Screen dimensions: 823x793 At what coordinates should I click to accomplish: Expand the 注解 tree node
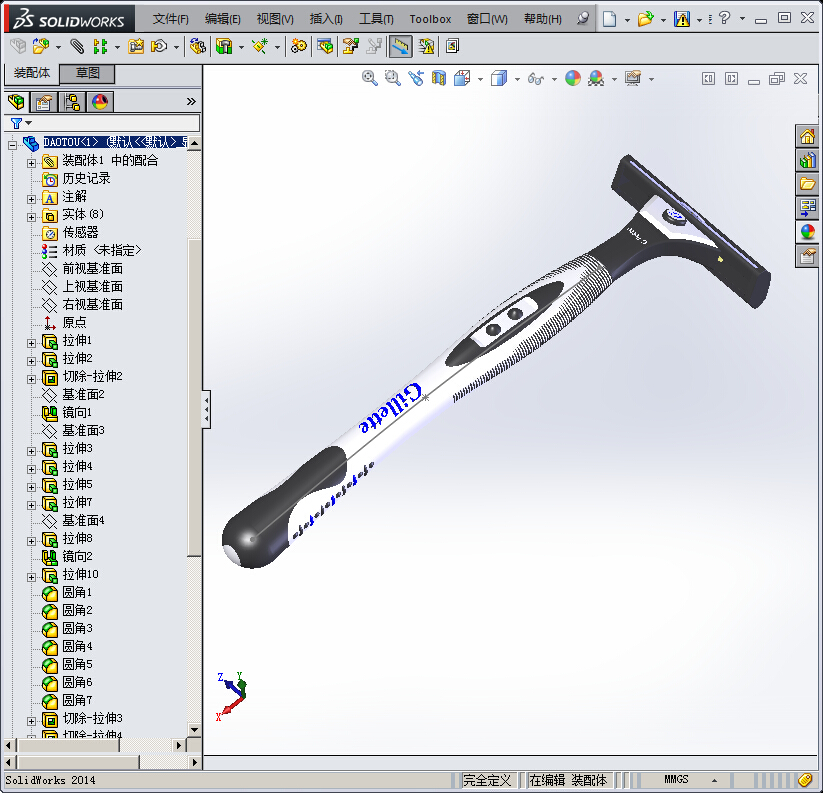coord(31,199)
